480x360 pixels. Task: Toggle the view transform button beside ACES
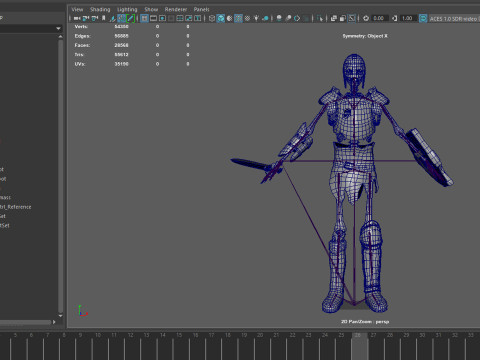click(x=423, y=18)
